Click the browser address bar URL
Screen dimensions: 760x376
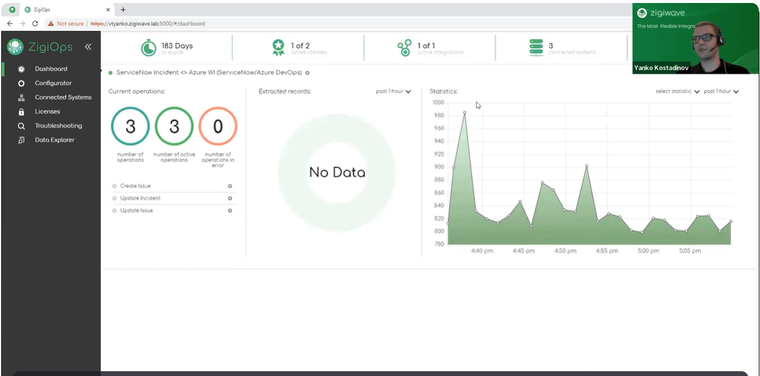(x=148, y=23)
